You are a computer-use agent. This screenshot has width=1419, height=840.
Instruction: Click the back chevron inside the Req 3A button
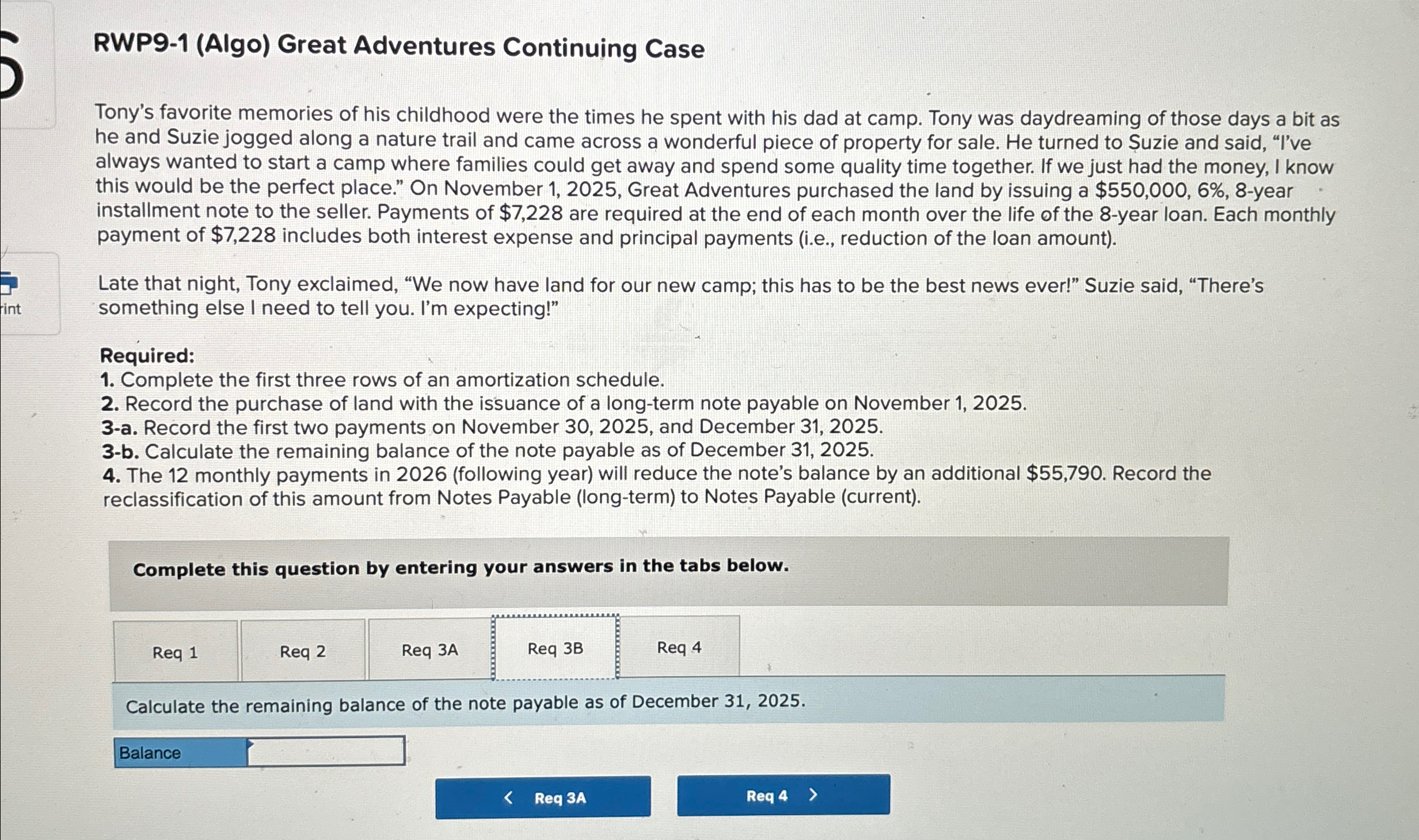[509, 799]
